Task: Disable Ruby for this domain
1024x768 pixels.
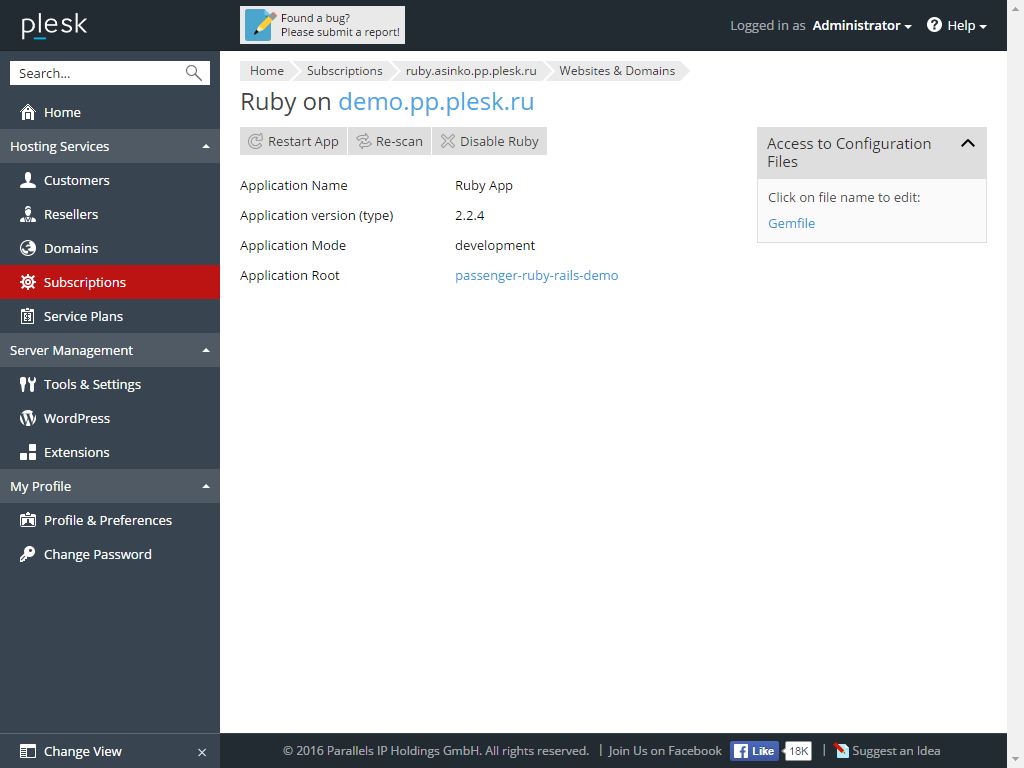Action: 490,141
